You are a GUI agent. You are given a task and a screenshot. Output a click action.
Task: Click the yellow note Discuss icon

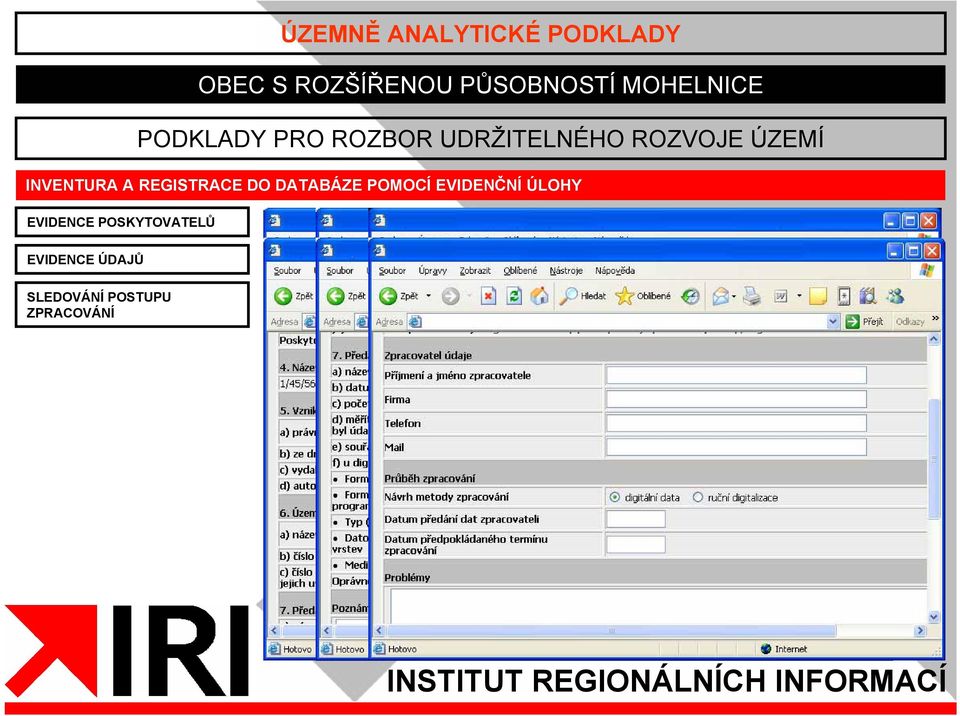818,296
